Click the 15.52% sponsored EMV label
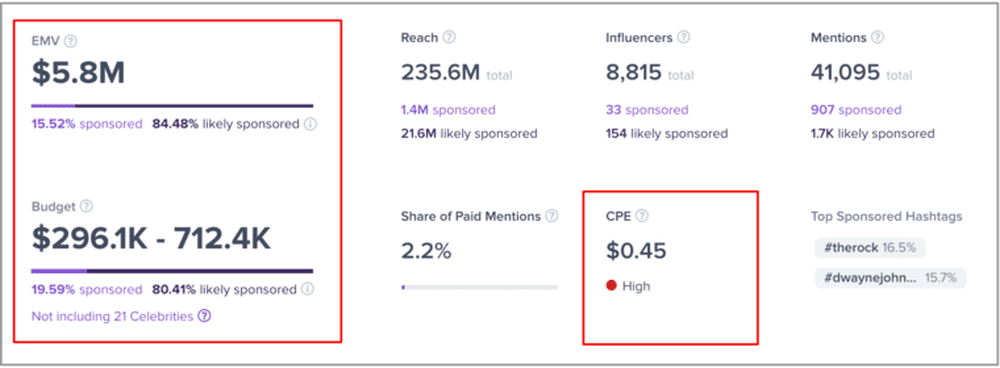 (87, 124)
